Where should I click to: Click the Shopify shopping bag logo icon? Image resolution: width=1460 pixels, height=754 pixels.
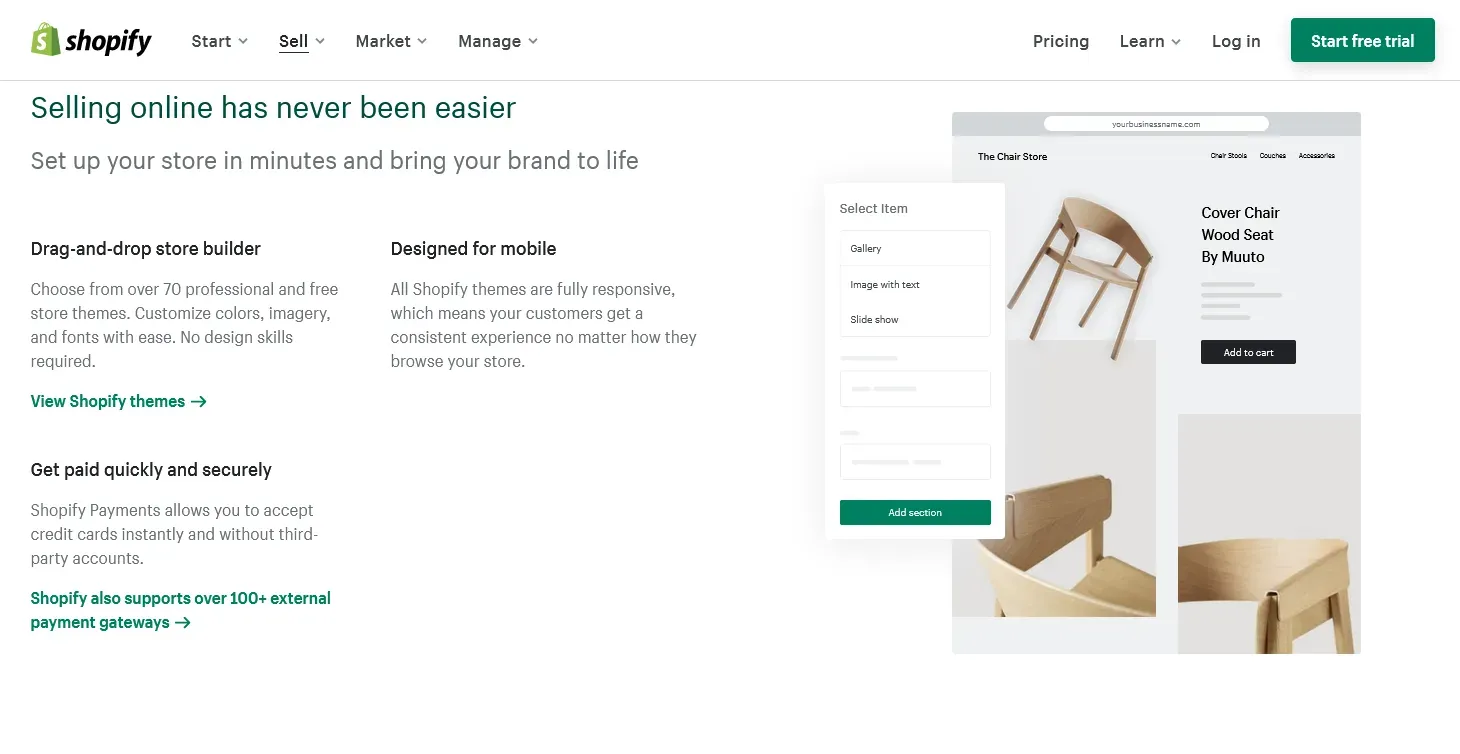click(x=44, y=40)
